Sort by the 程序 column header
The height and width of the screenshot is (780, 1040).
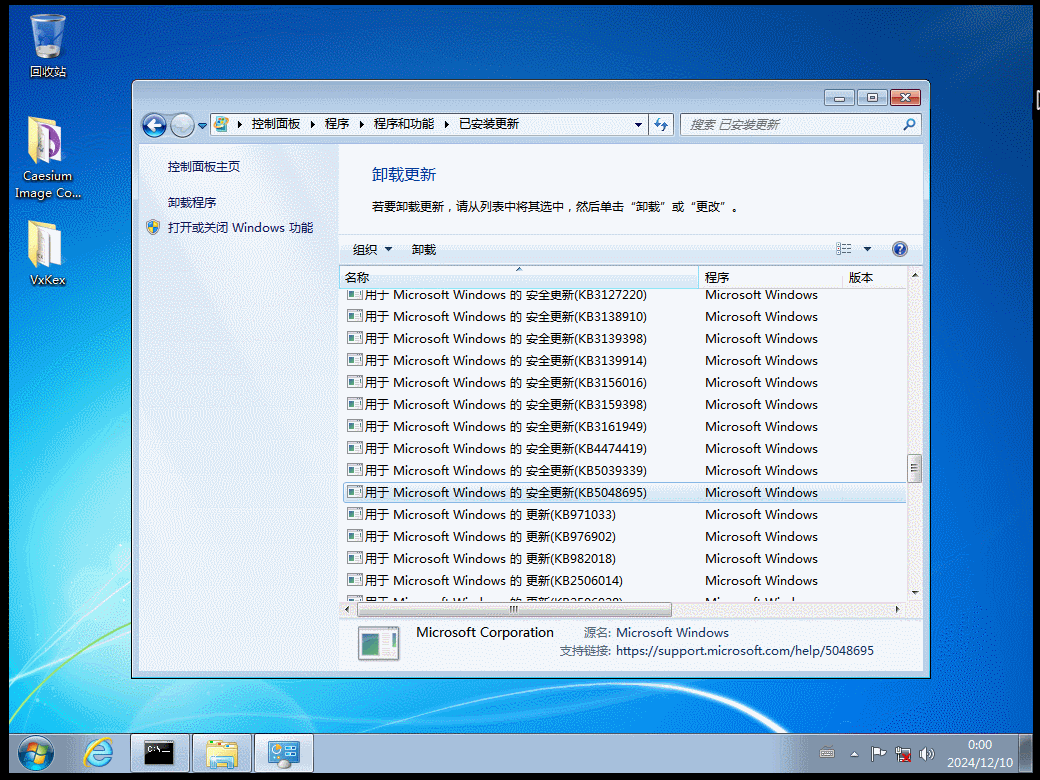click(770, 277)
